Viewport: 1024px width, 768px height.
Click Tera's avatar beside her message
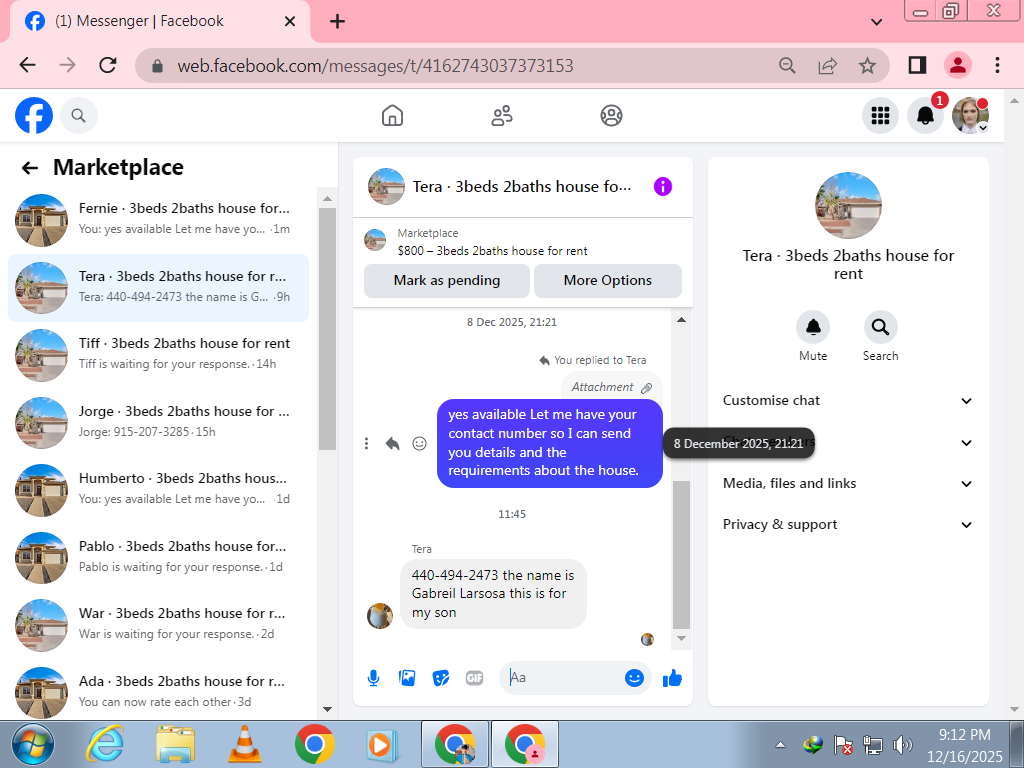(379, 616)
